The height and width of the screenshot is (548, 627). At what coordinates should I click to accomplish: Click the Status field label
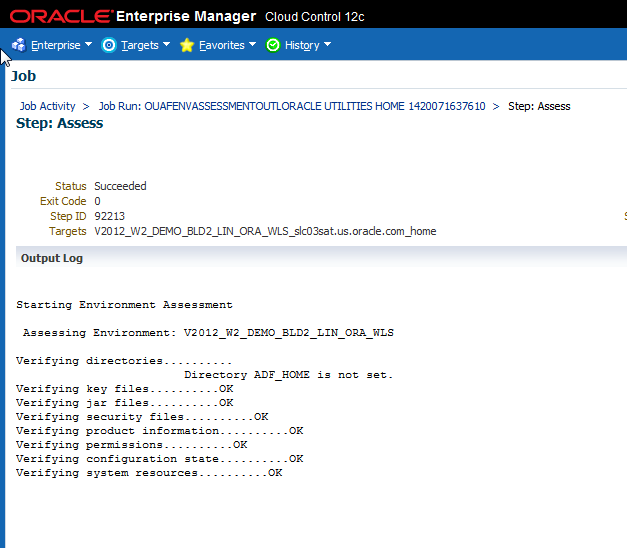[x=71, y=186]
